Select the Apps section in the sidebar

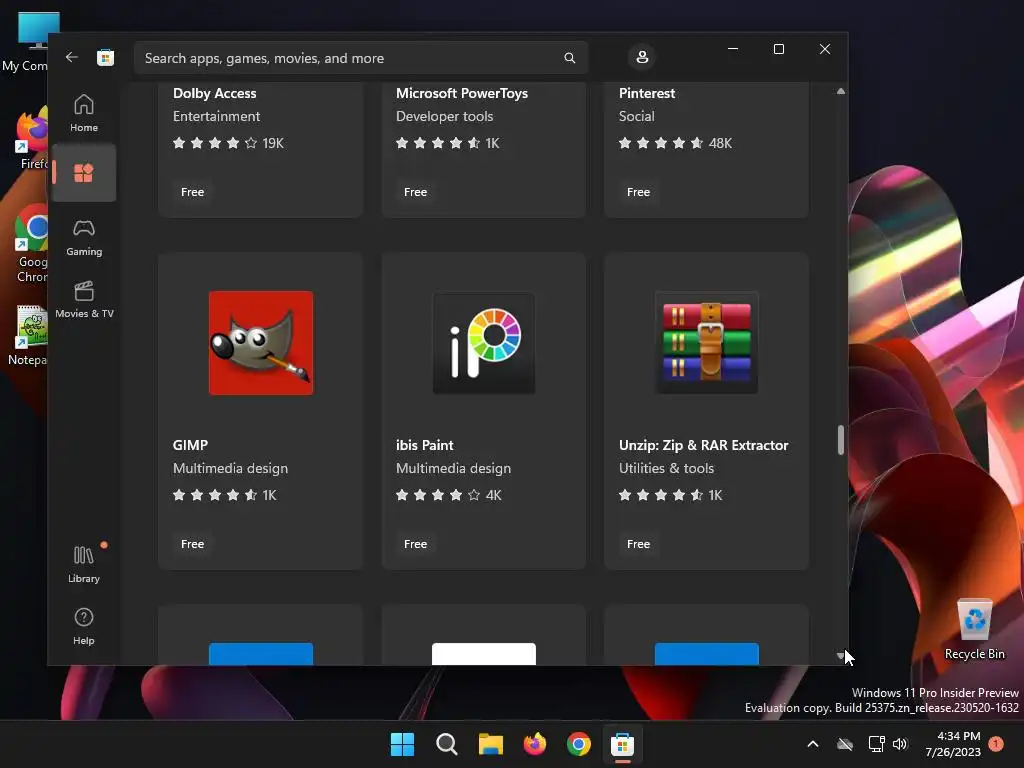84,173
